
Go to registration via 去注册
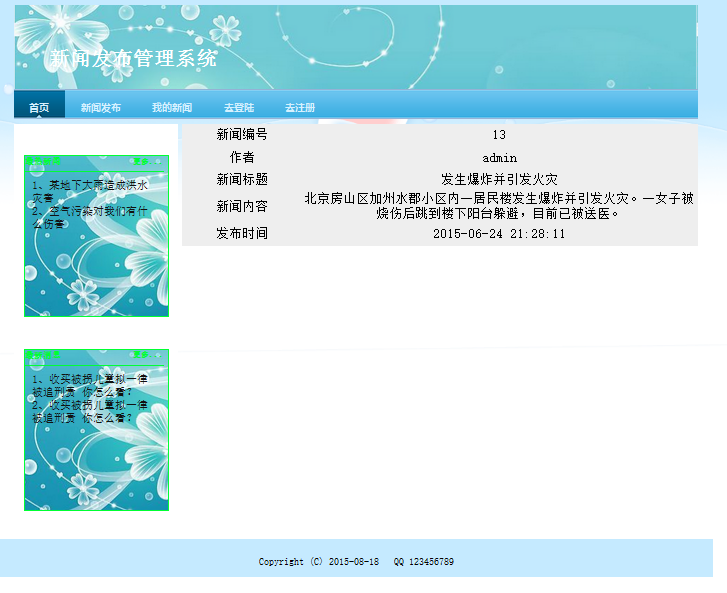[x=300, y=108]
